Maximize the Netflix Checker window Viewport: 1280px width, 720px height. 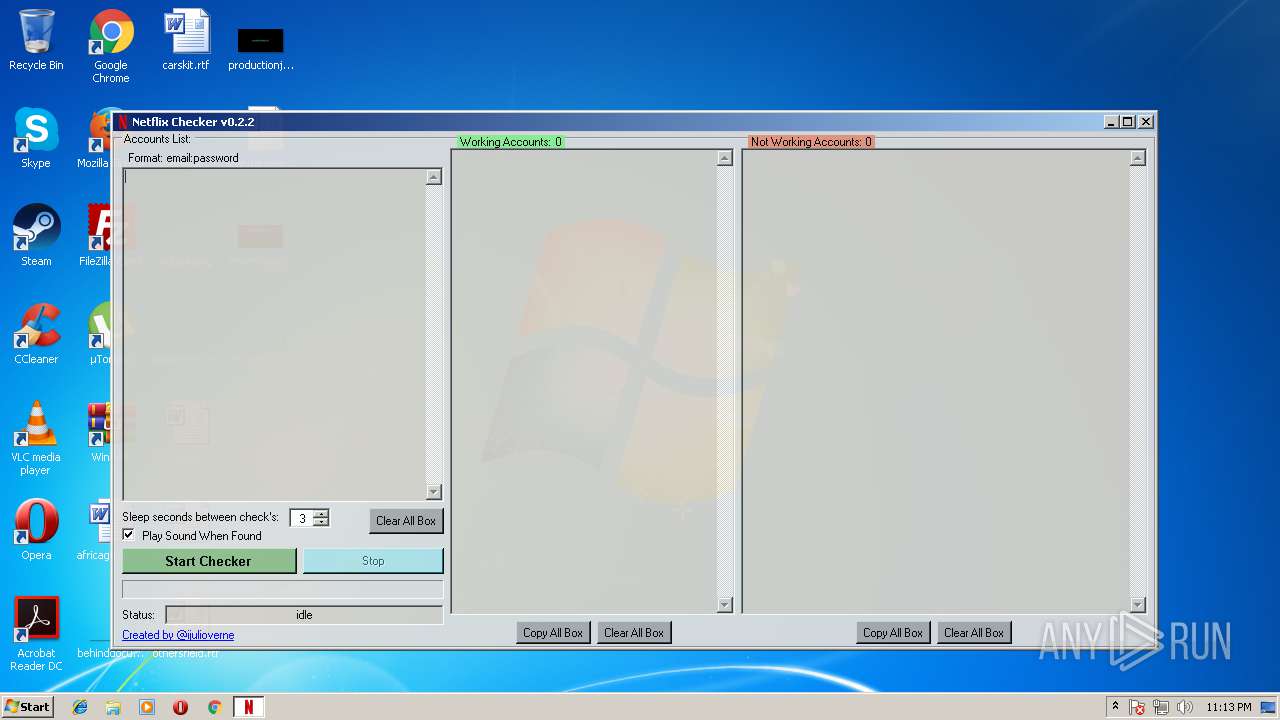tap(1128, 122)
